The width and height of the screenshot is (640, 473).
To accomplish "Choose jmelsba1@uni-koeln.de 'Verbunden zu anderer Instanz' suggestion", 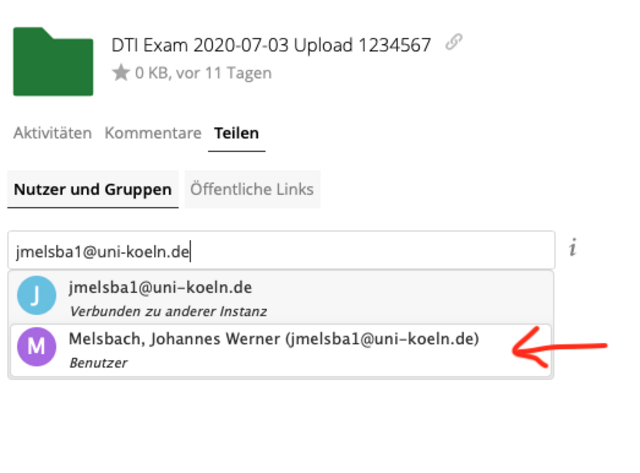I will [x=281, y=298].
